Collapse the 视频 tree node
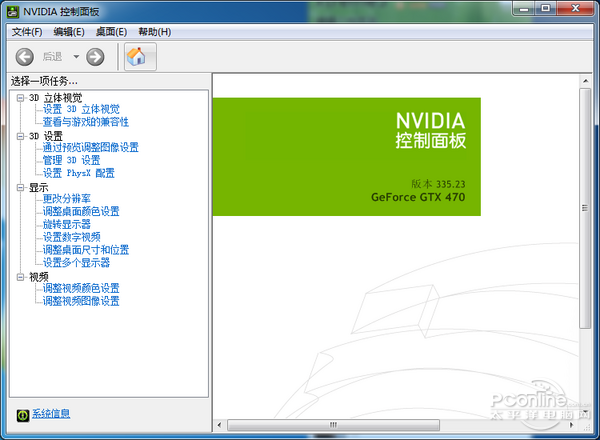600x440 pixels. coord(20,276)
